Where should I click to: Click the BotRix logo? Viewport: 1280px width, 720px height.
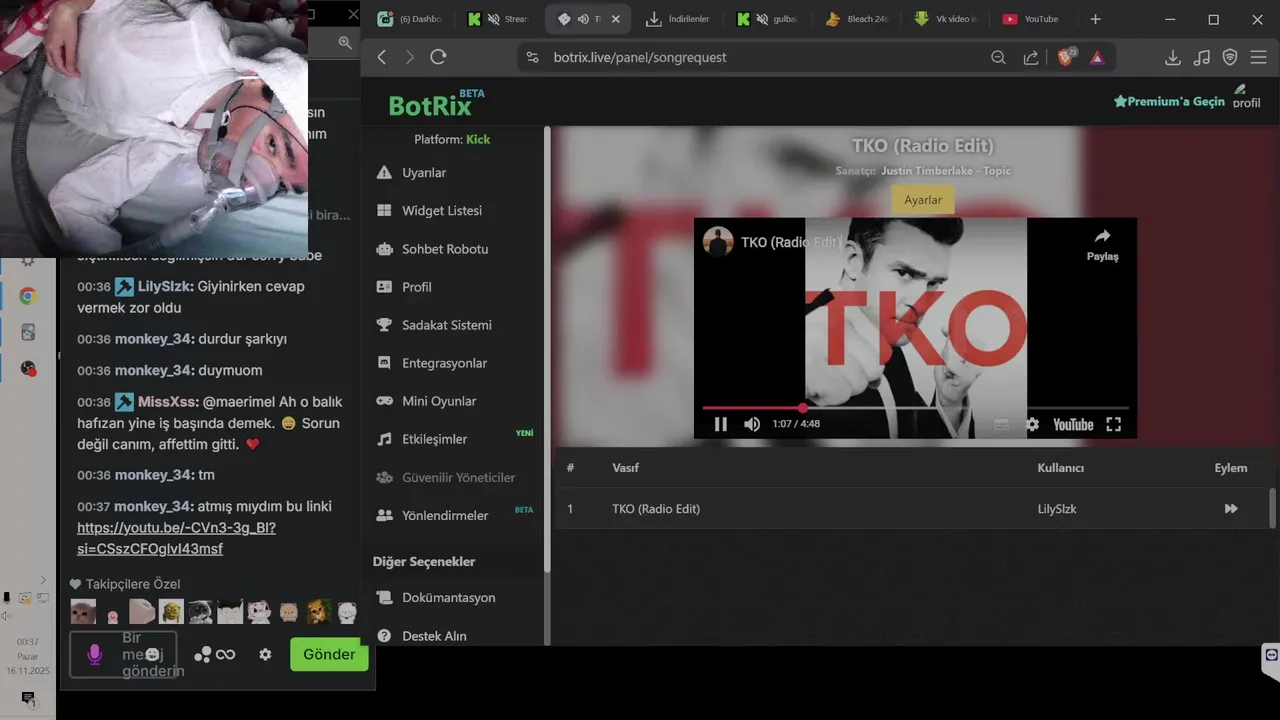pyautogui.click(x=436, y=103)
